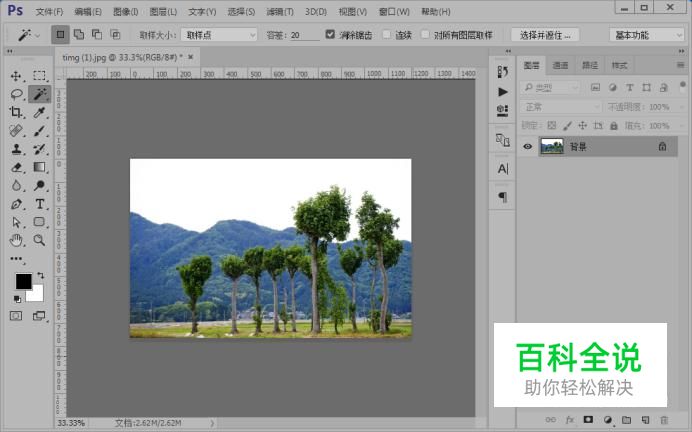Enable the 连续 contiguous checkbox
The image size is (692, 432).
[x=386, y=35]
